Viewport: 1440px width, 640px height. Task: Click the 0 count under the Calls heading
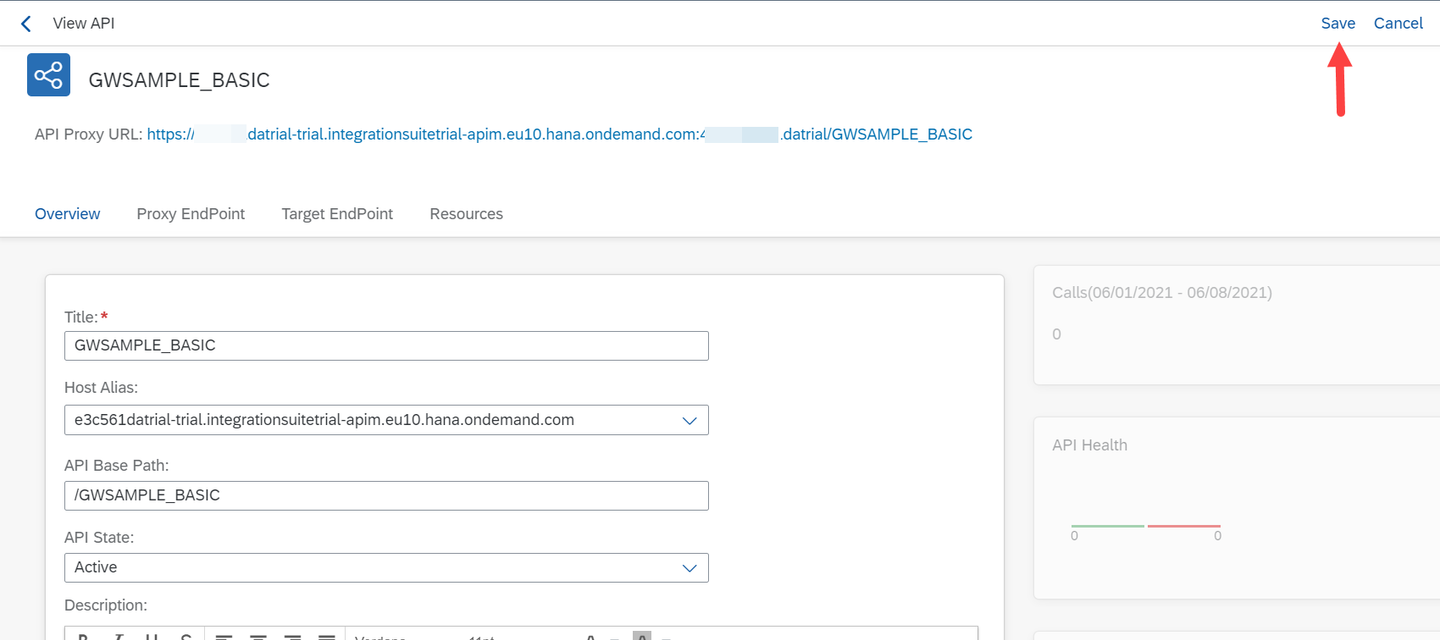click(1057, 334)
